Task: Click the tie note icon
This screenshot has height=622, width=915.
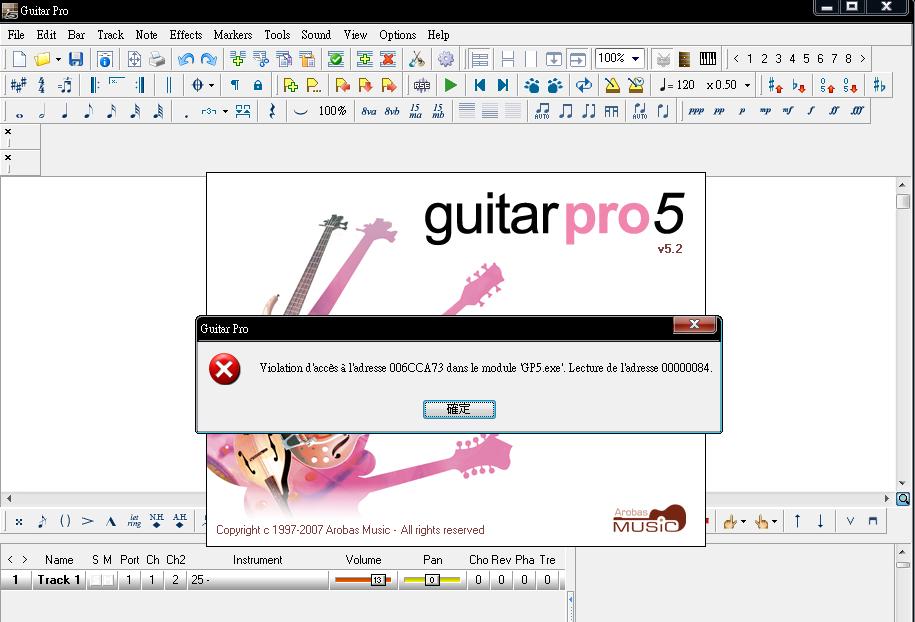Action: 301,111
